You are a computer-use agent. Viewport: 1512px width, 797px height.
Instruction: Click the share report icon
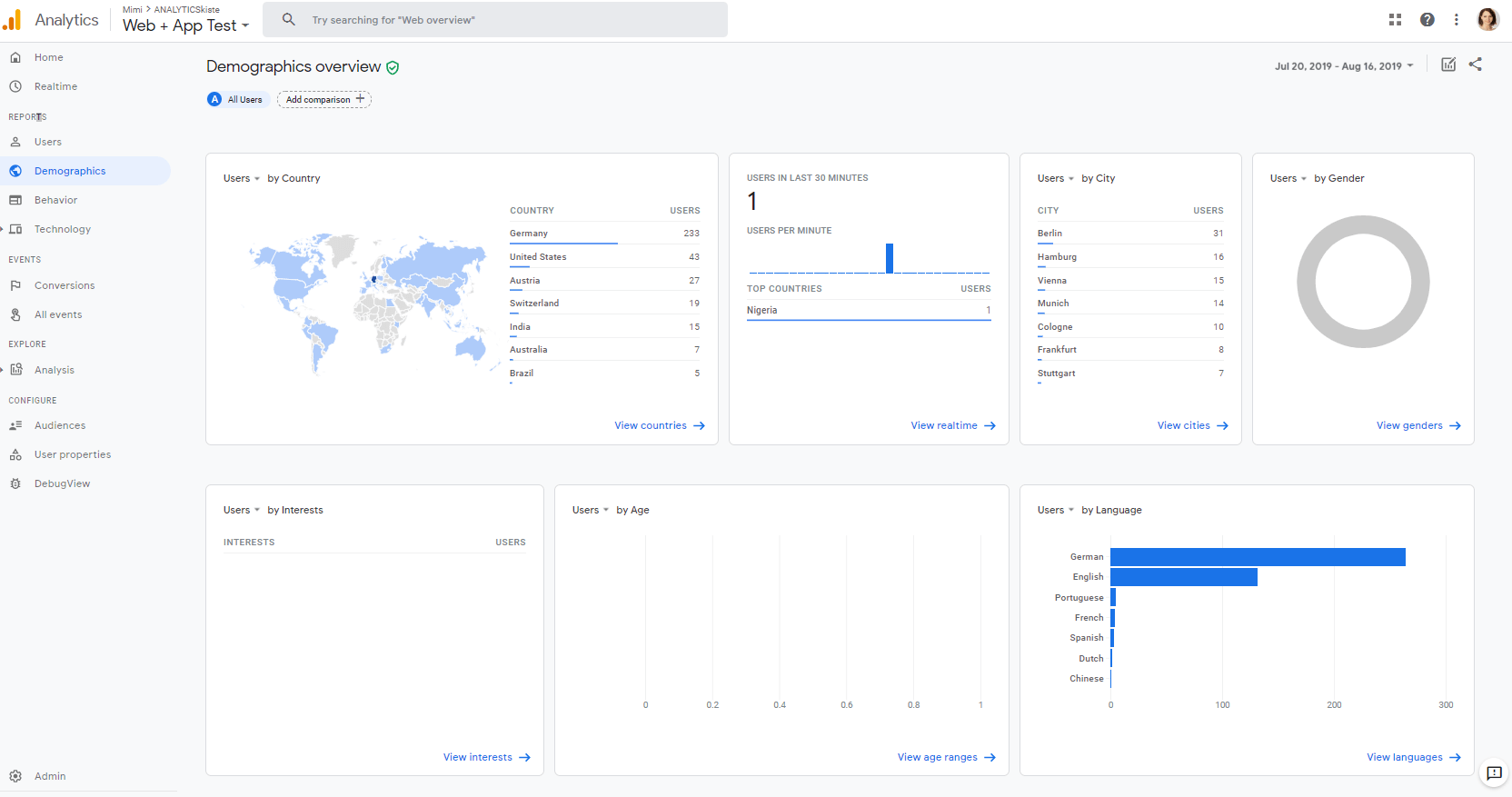click(x=1475, y=65)
